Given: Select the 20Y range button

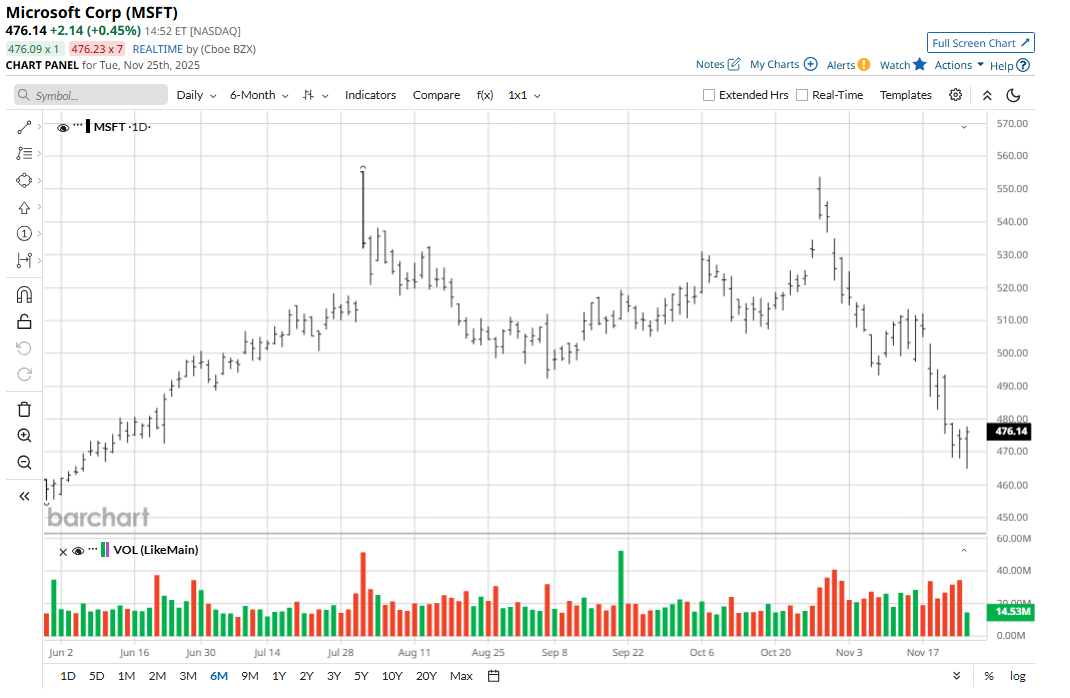Looking at the screenshot, I should 426,676.
